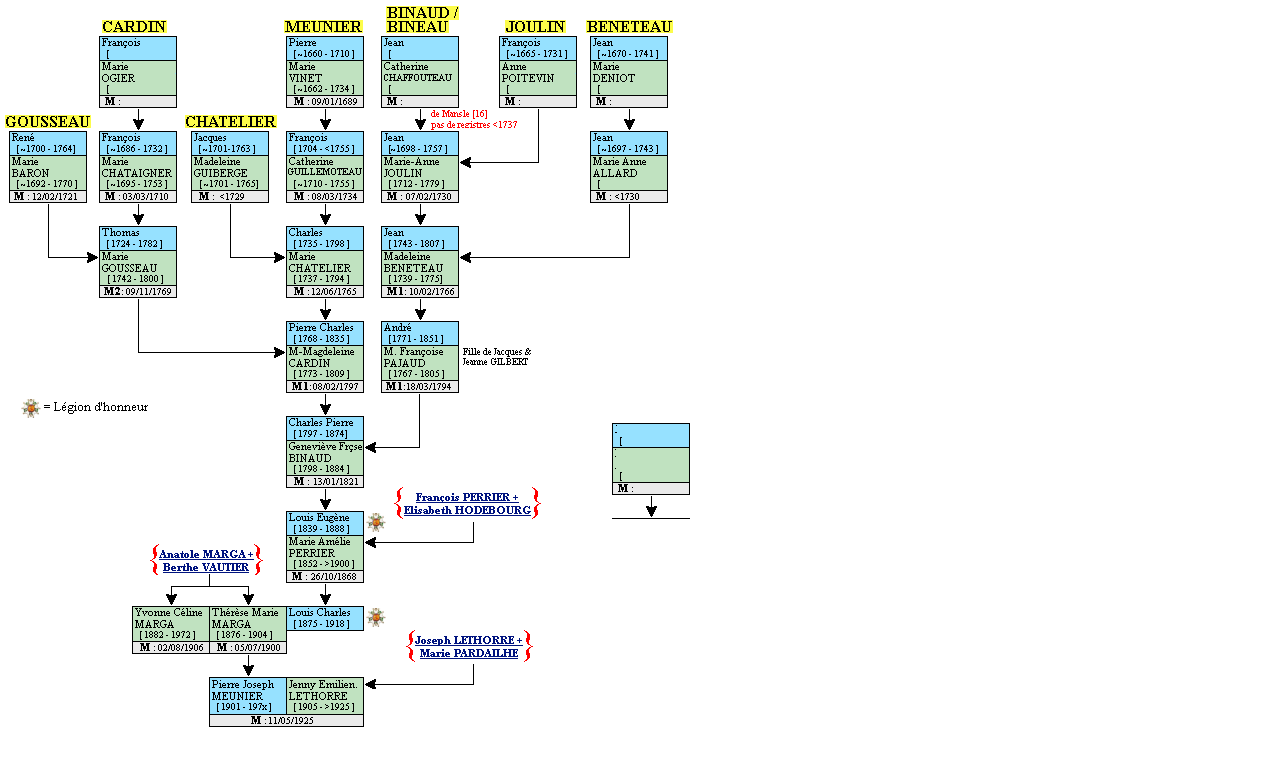This screenshot has width=1286, height=766.
Task: Click the medal icon beside Louis Eugène
Action: (x=376, y=522)
